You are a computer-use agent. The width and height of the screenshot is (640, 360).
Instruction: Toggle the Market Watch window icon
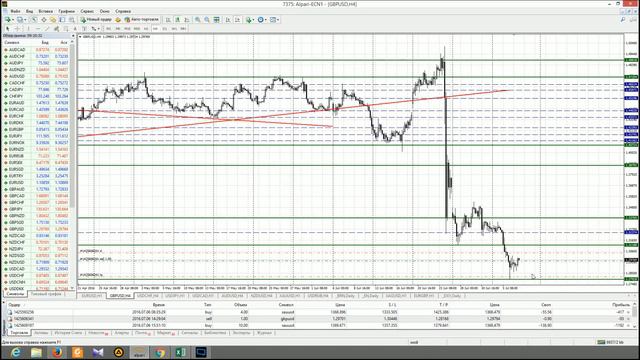point(34,20)
